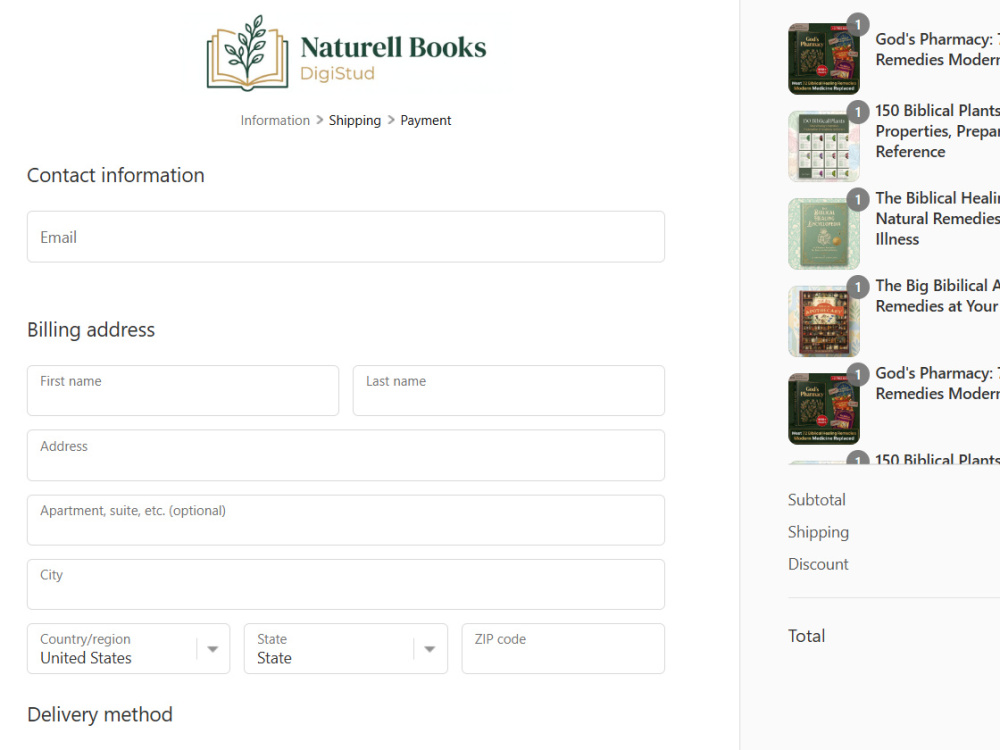Click the 'Contact information' heading
Viewport: 1000px width, 750px height.
pyautogui.click(x=115, y=175)
